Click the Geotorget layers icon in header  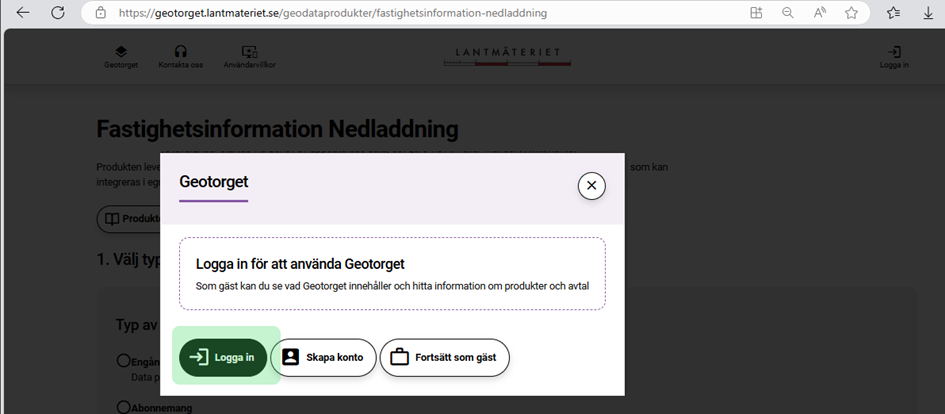(120, 52)
